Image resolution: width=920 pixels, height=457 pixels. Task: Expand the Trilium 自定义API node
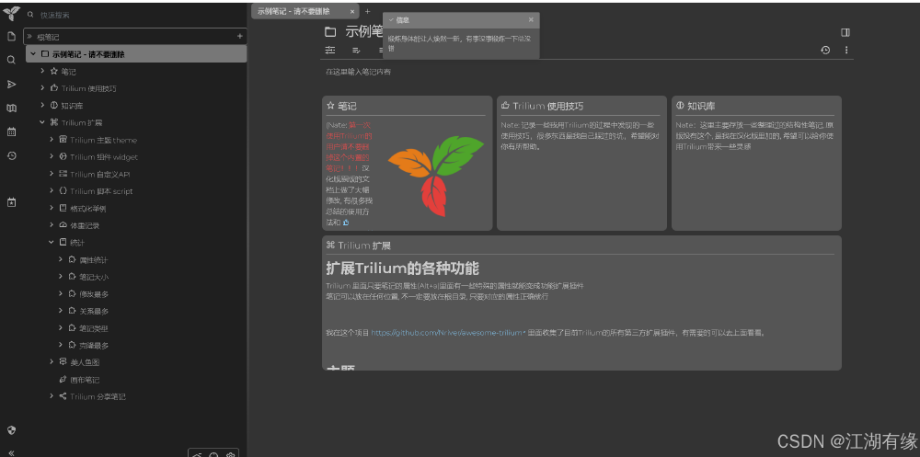[x=52, y=174]
